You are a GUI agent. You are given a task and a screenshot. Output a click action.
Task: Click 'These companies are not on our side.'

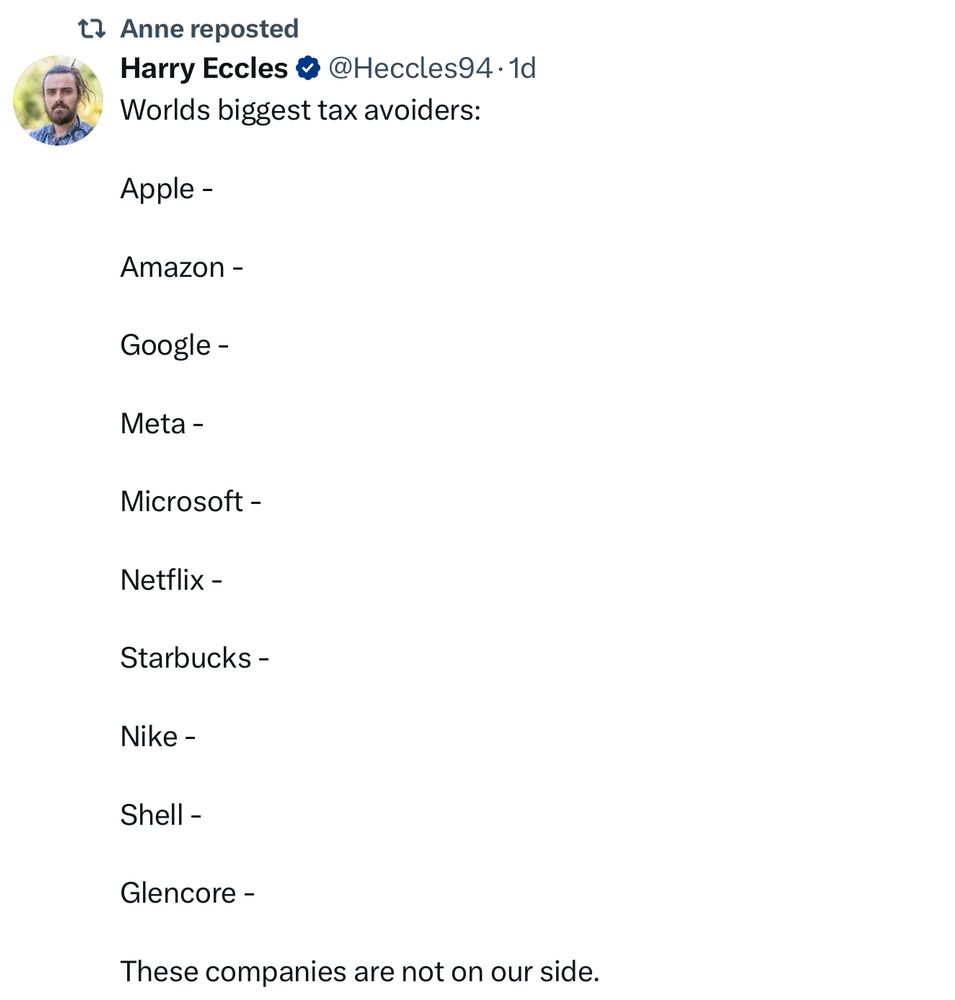(x=359, y=971)
